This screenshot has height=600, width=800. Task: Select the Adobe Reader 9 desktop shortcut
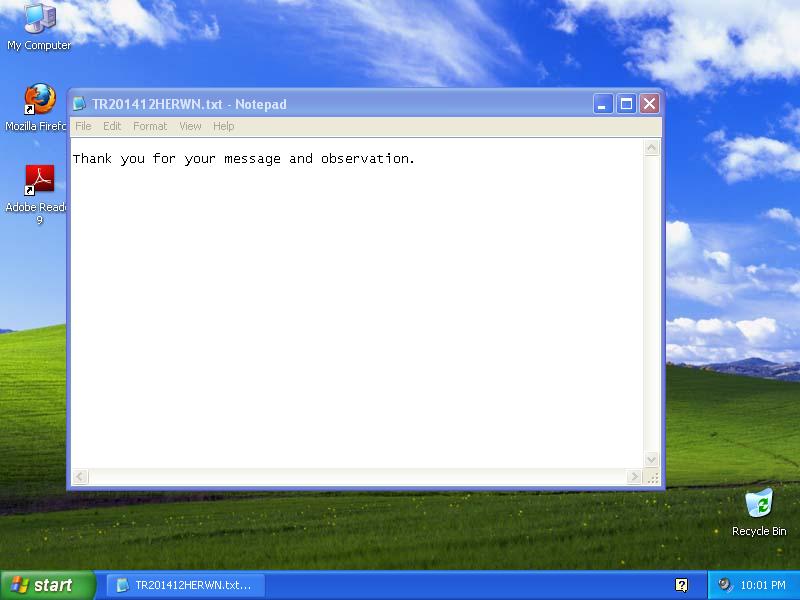tap(36, 194)
